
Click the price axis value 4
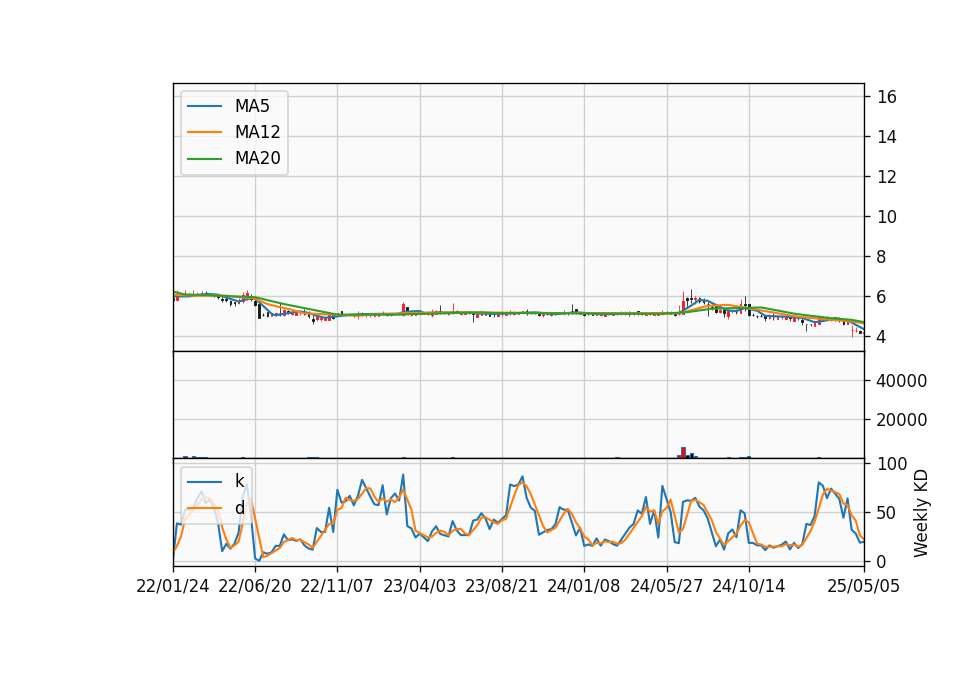(x=882, y=337)
